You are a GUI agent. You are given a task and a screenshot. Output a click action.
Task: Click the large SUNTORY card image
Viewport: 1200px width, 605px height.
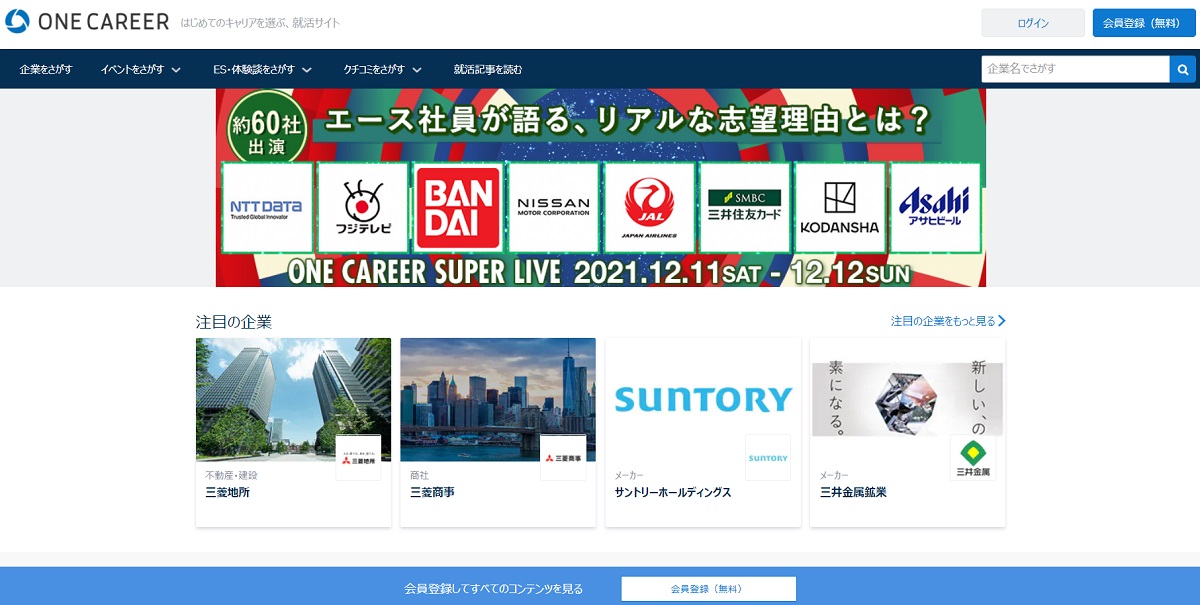(x=703, y=399)
